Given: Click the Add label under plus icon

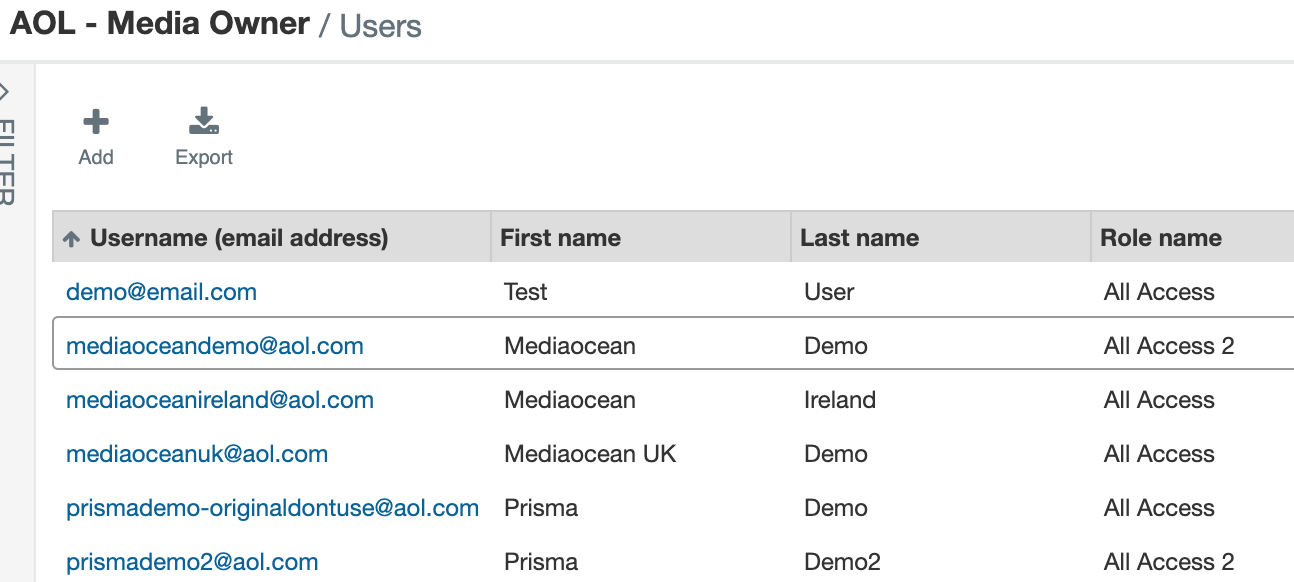Looking at the screenshot, I should 96,157.
